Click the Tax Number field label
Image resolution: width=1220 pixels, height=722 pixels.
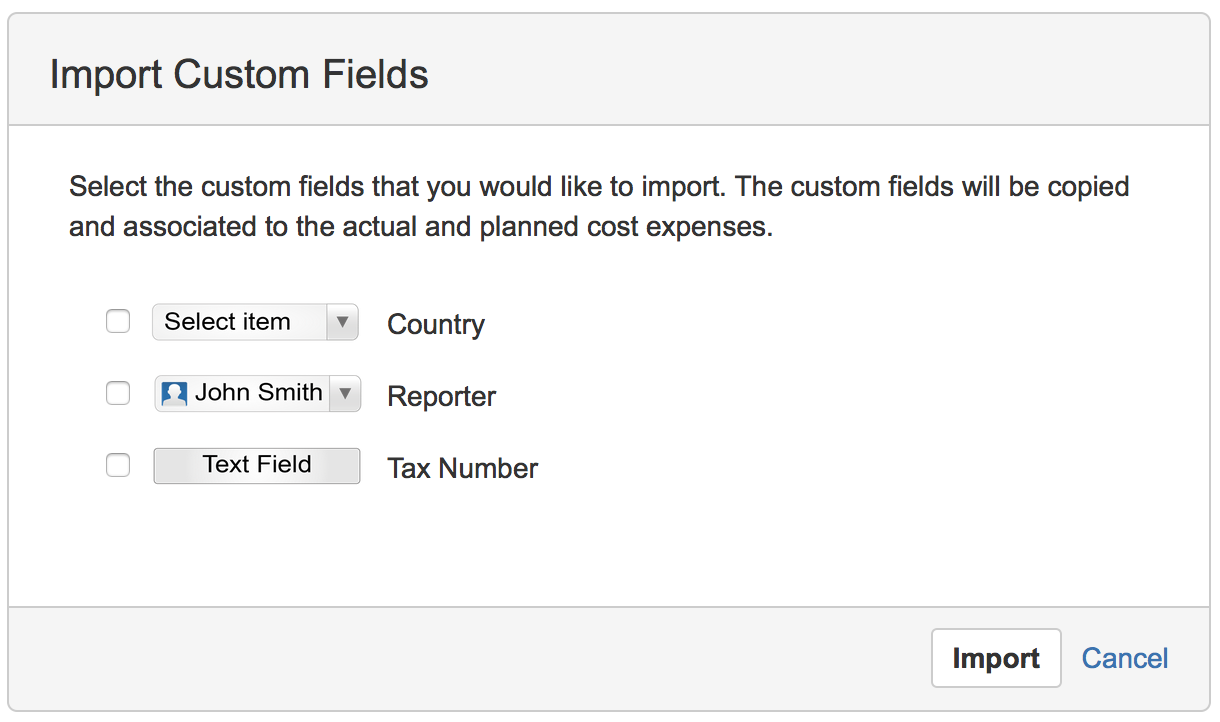[461, 468]
